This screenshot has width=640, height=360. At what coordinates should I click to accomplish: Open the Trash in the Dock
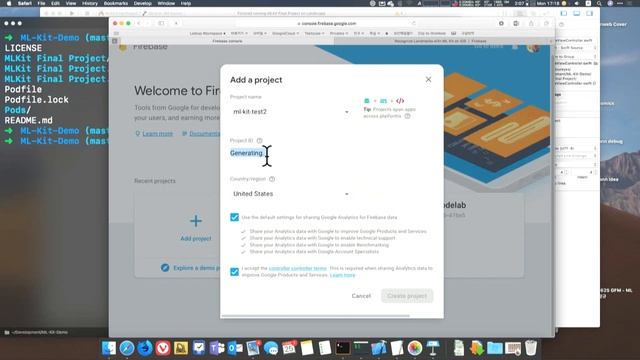(x=531, y=348)
